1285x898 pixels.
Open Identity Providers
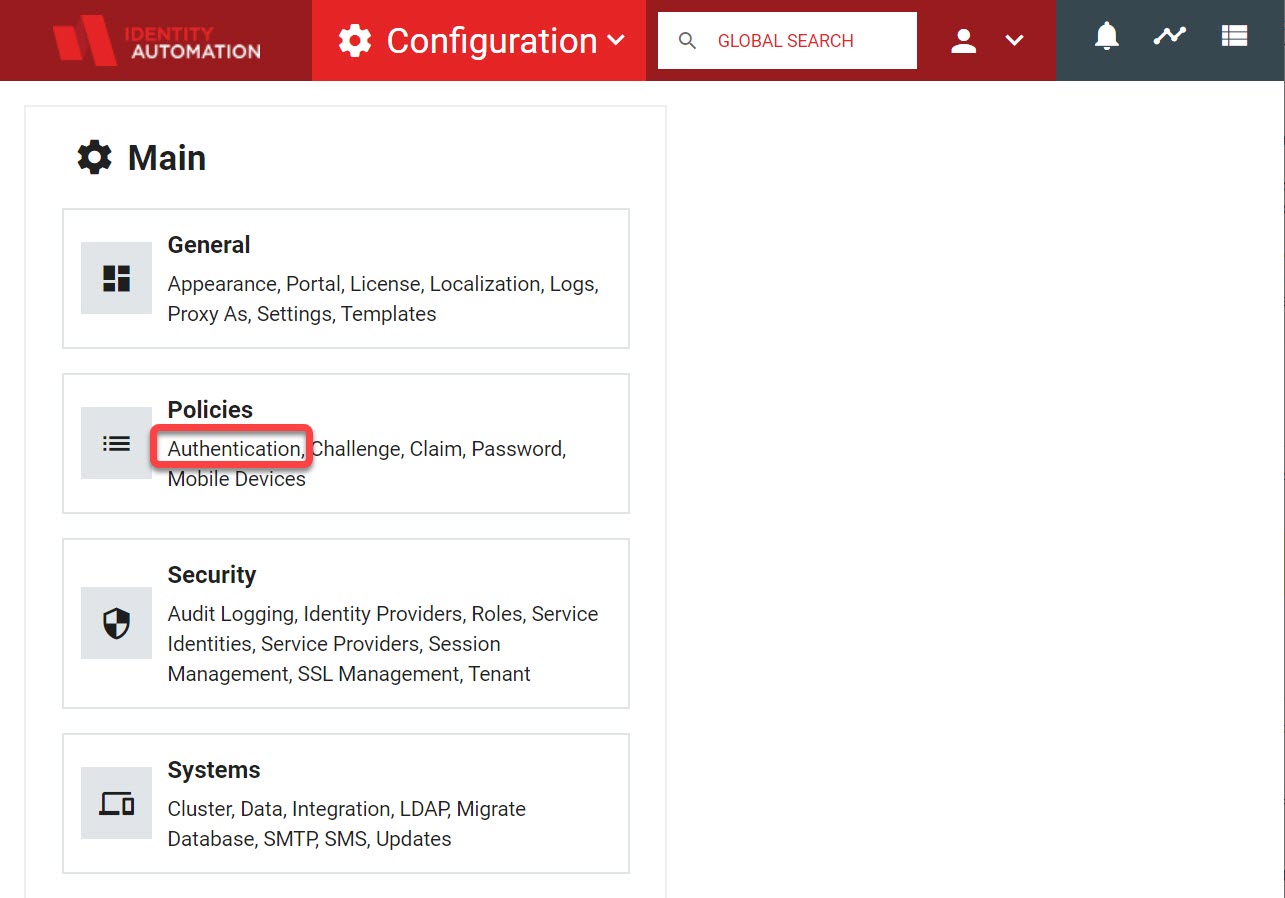click(383, 614)
